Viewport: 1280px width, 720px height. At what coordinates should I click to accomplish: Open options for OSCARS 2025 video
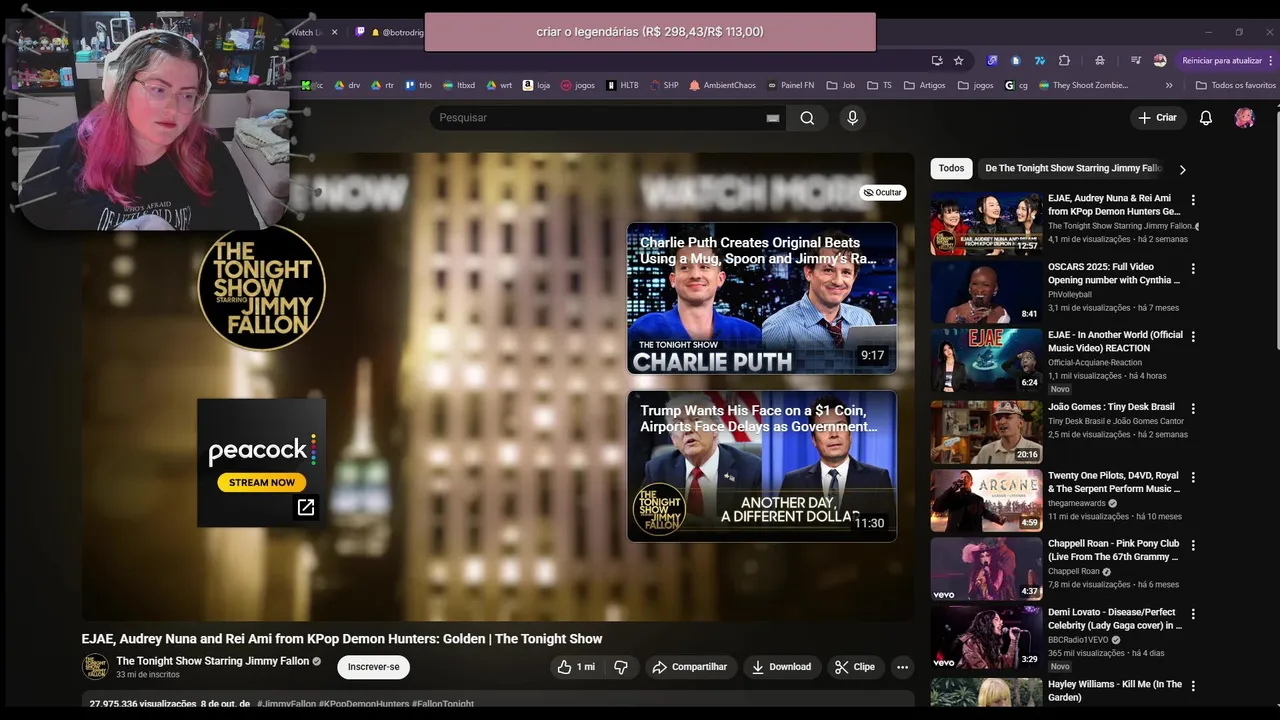[x=1193, y=269]
